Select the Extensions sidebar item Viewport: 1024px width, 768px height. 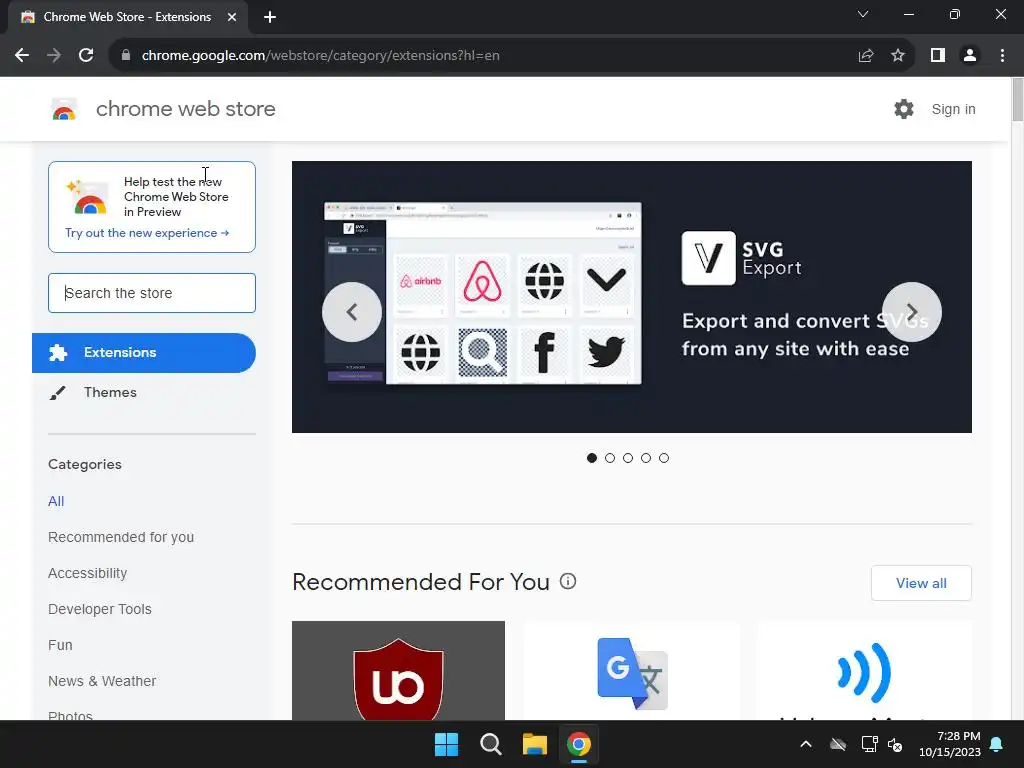(x=144, y=353)
